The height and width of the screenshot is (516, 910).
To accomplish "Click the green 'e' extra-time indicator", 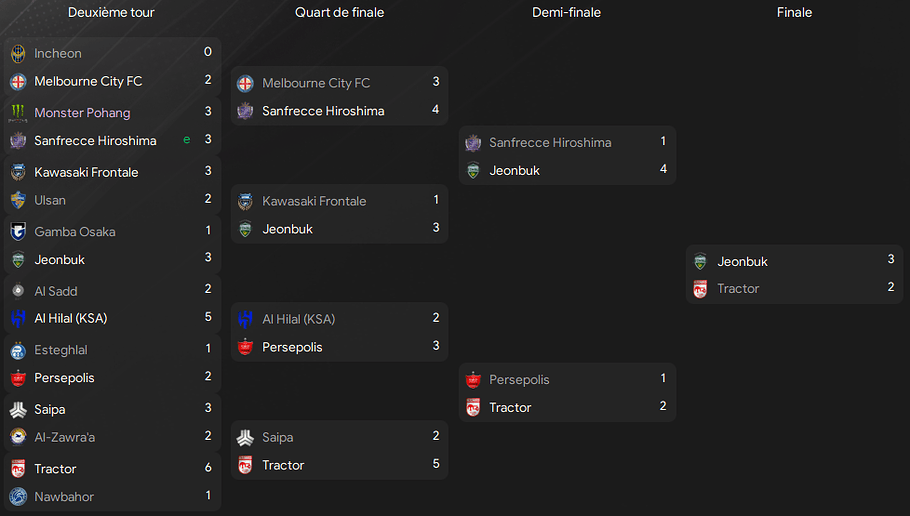I will [186, 141].
